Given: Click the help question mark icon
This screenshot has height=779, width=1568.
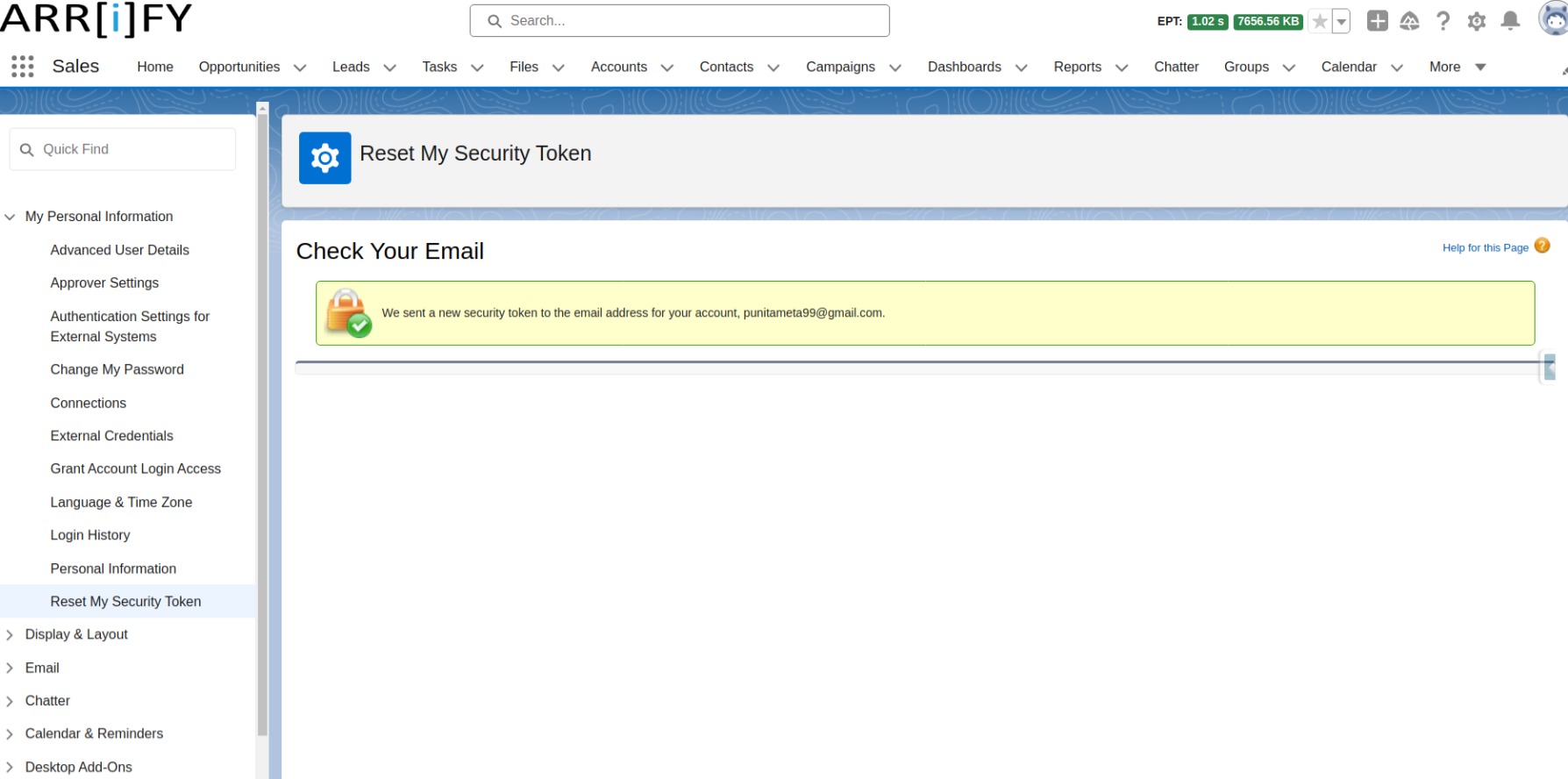Looking at the screenshot, I should tap(1443, 20).
